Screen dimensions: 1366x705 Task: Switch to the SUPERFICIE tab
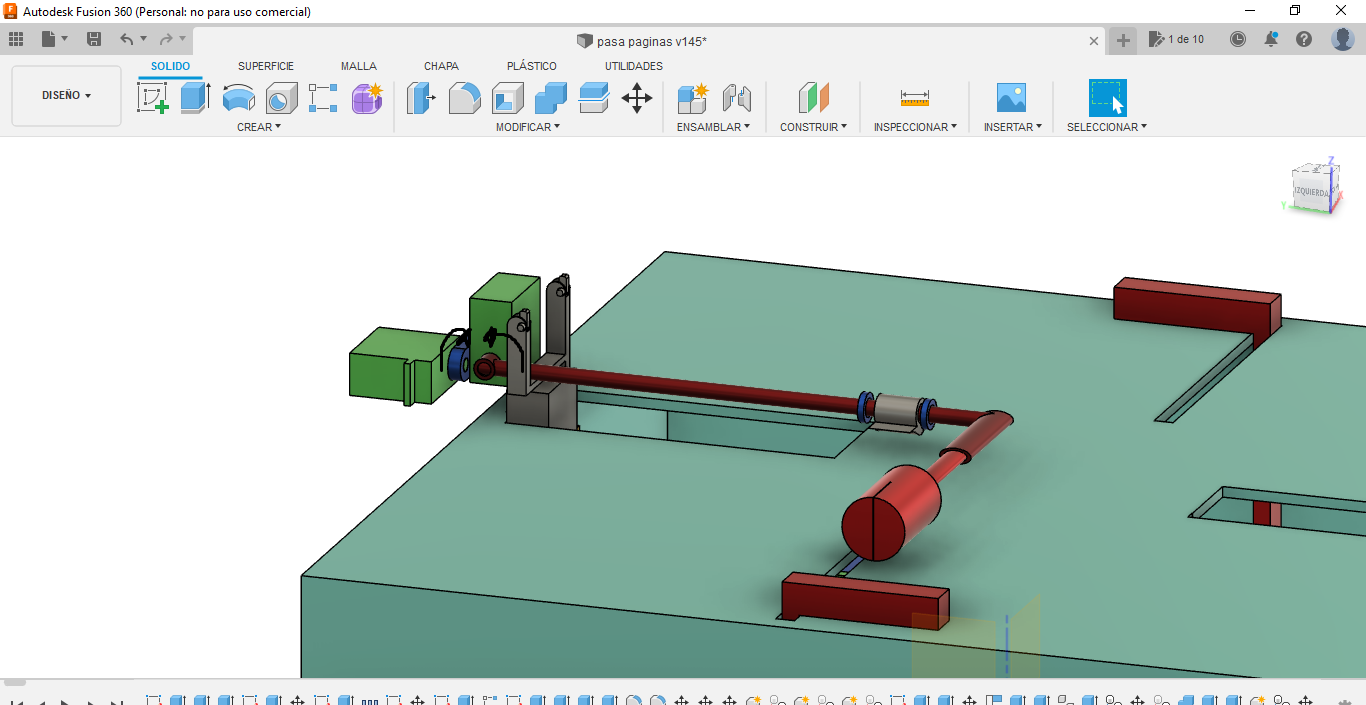(266, 66)
